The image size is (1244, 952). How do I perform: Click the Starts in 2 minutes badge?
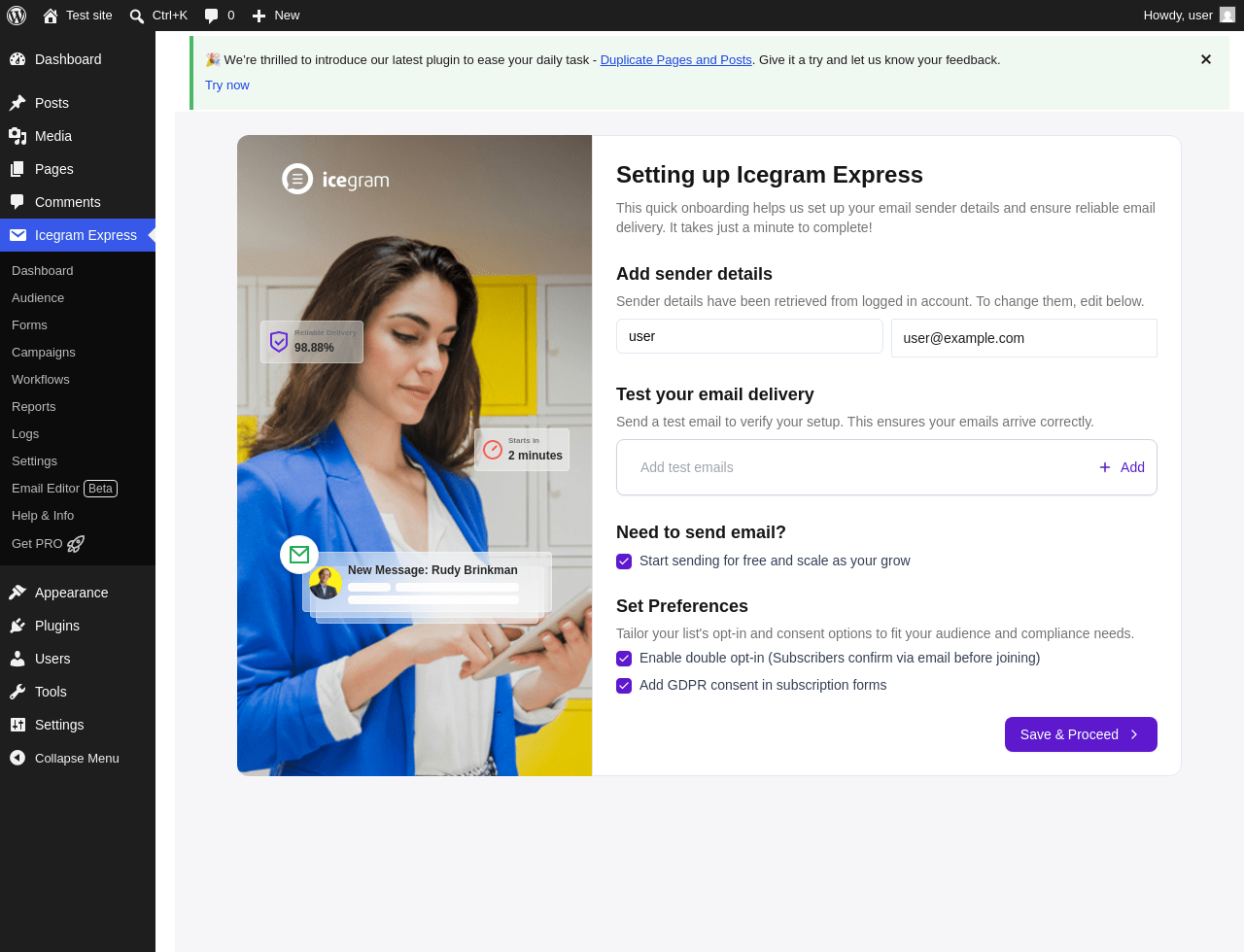522,450
